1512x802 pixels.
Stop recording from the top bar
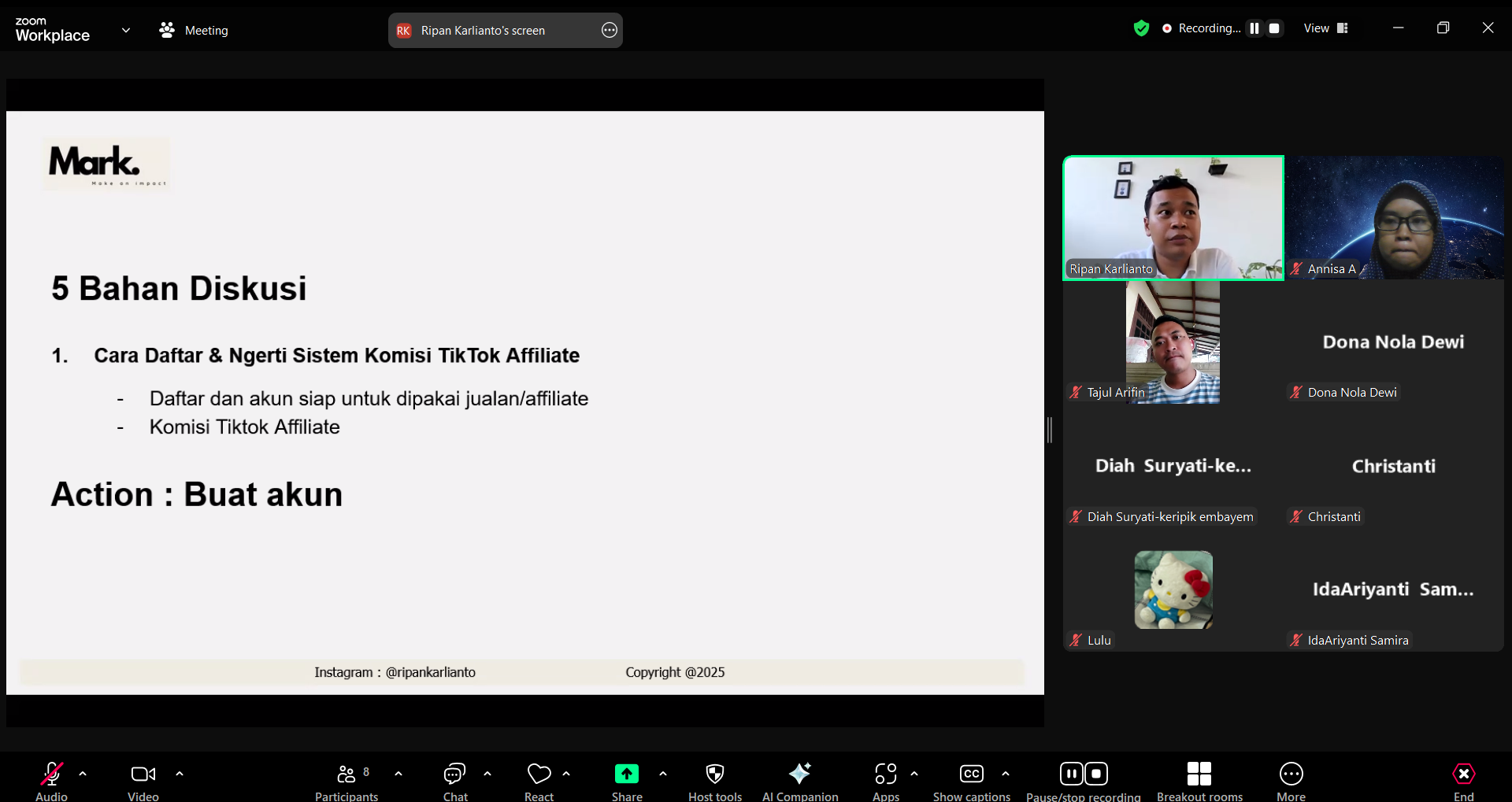[1274, 28]
